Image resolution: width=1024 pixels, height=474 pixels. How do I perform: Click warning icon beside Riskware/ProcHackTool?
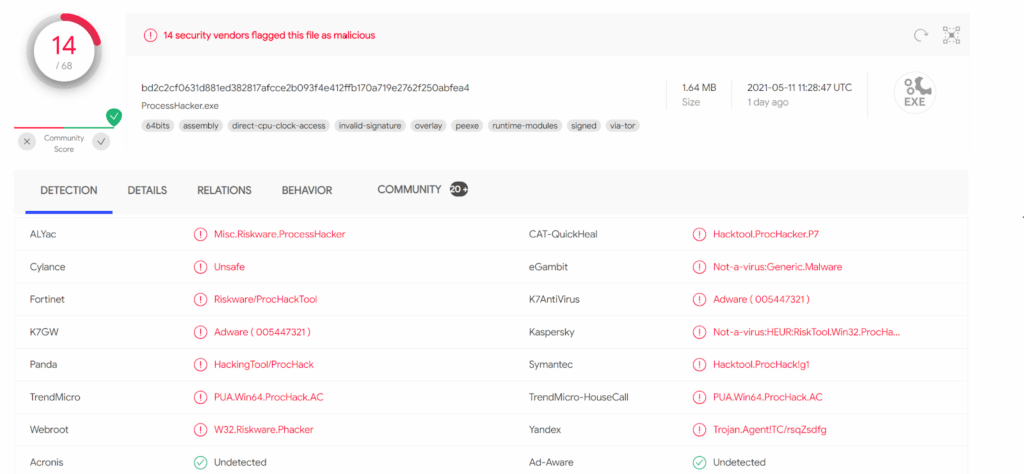[200, 300]
